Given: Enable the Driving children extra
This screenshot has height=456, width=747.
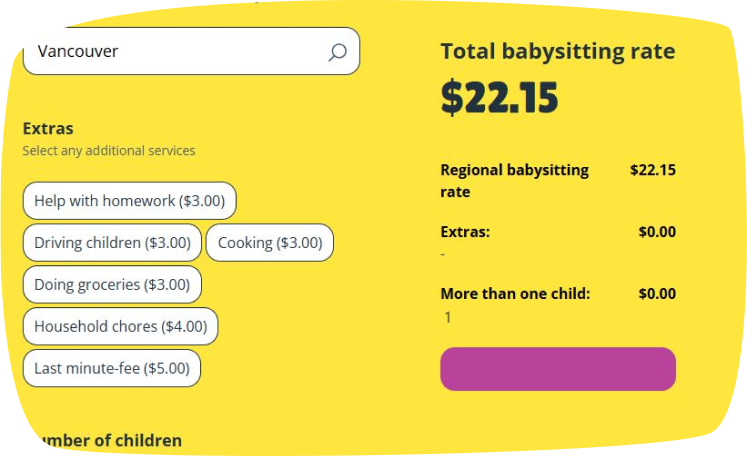Looking at the screenshot, I should pyautogui.click(x=112, y=243).
